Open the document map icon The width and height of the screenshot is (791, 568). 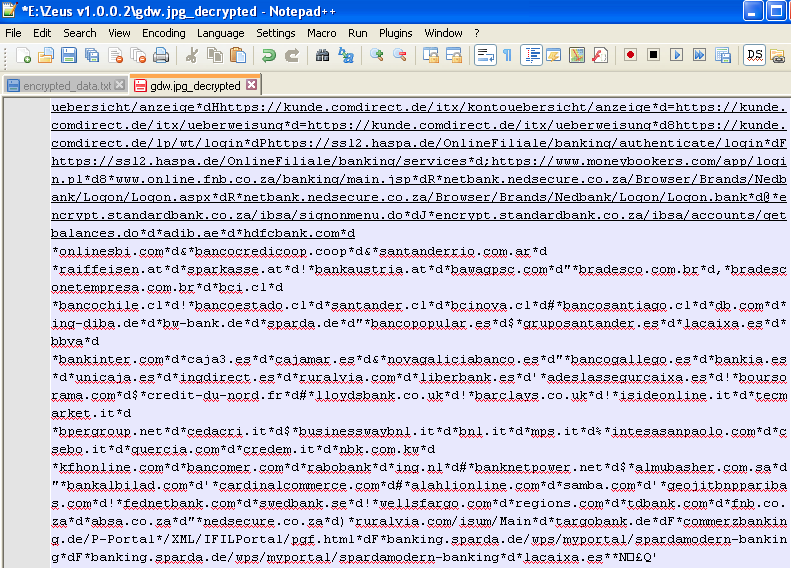[577, 55]
